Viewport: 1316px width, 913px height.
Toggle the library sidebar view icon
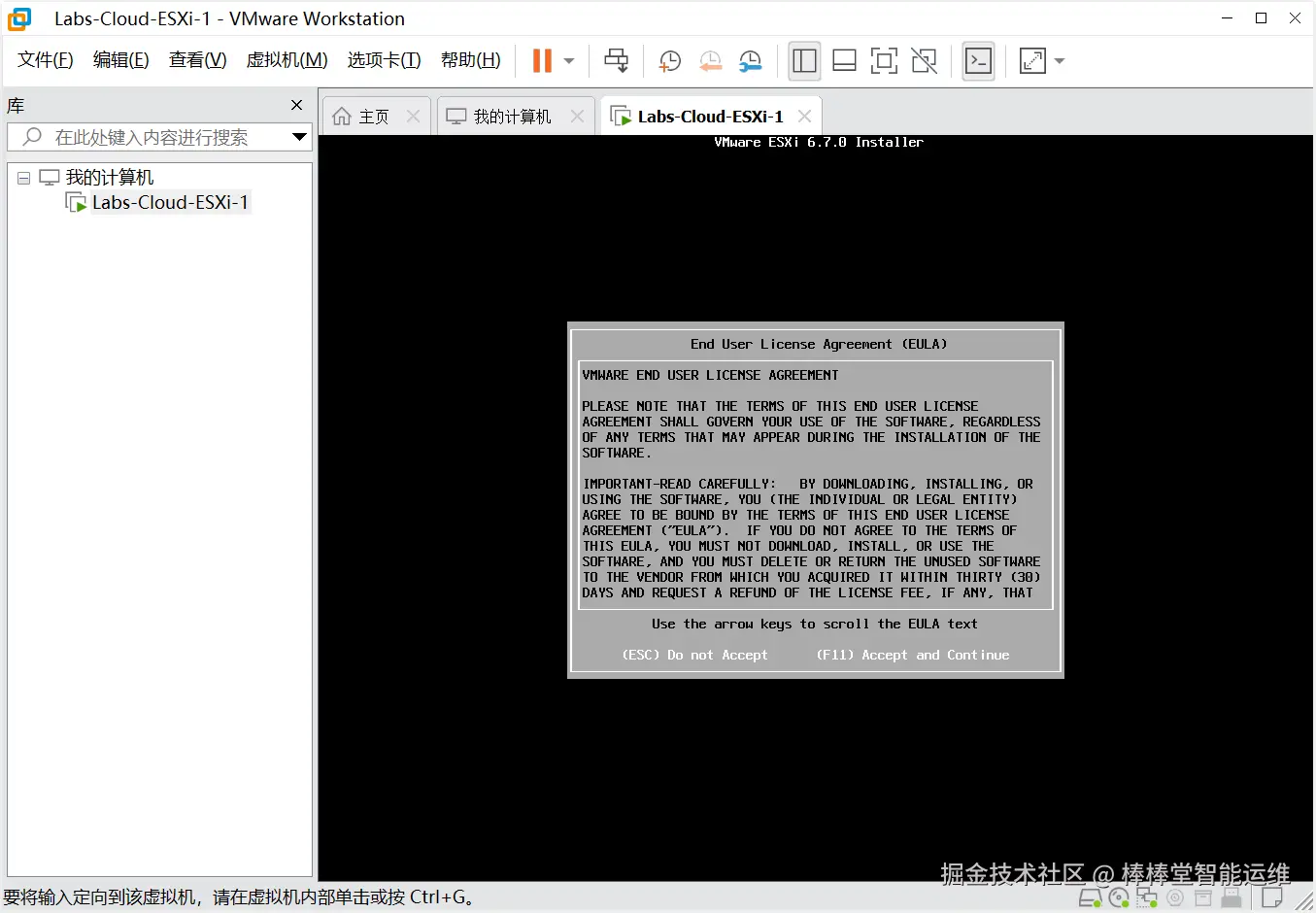(804, 61)
